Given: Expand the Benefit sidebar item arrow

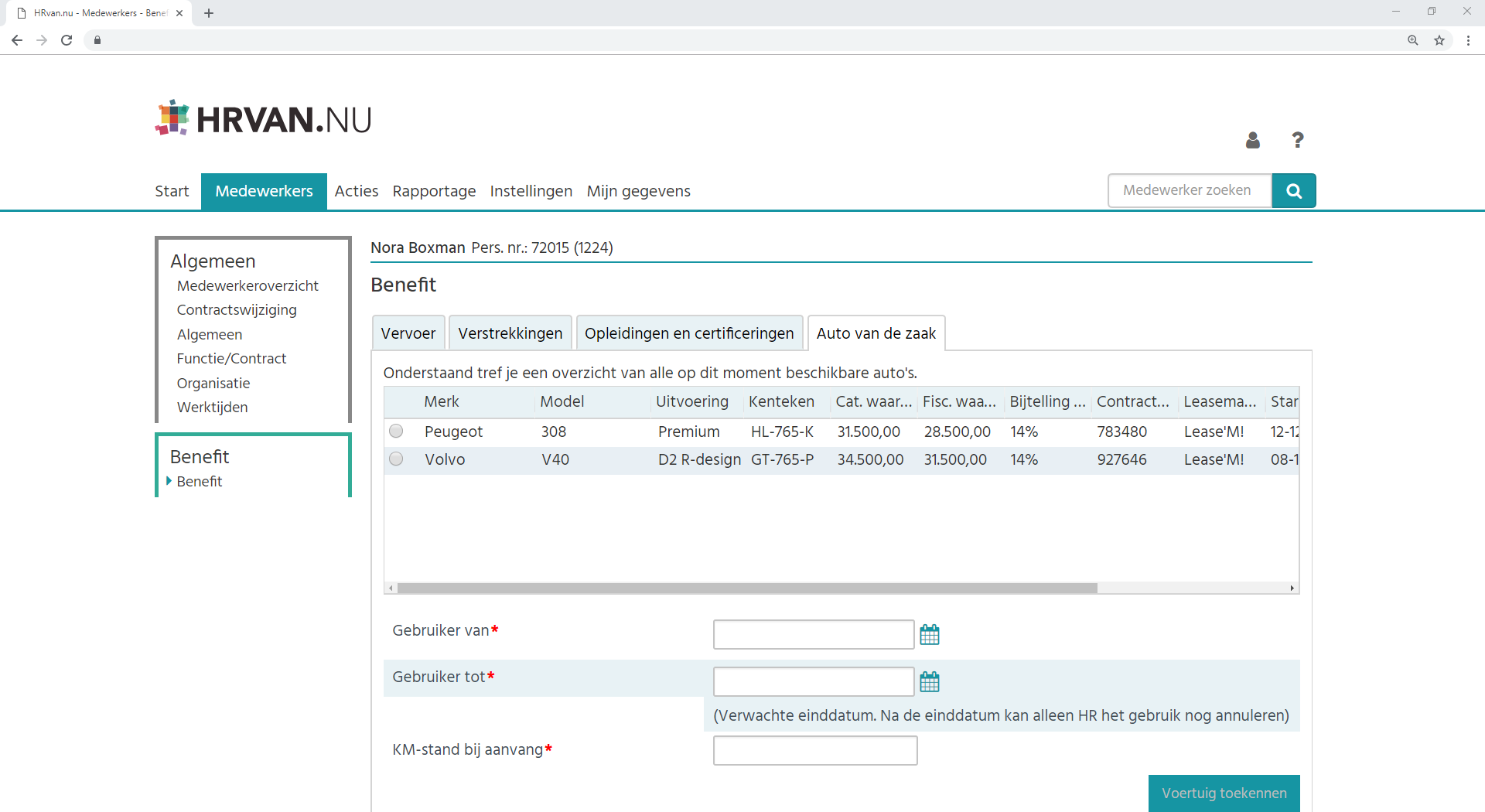Looking at the screenshot, I should coord(169,481).
